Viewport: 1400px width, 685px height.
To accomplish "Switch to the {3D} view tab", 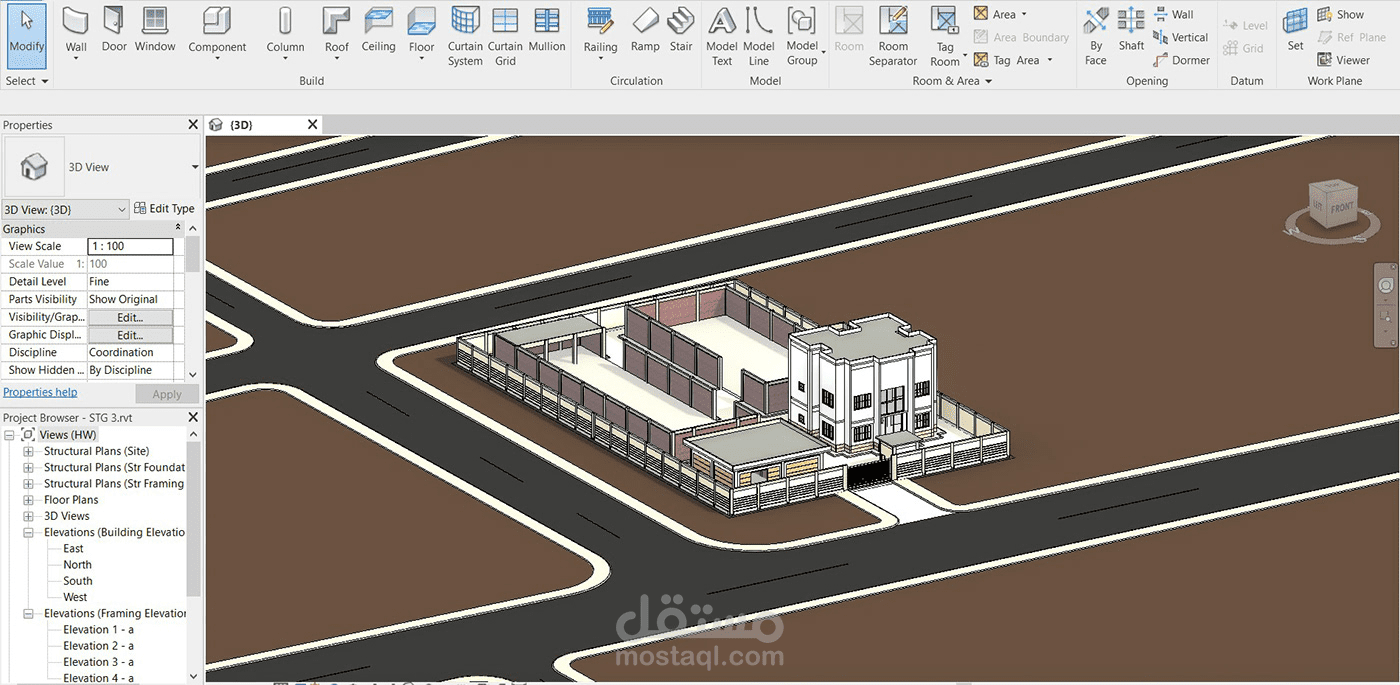I will (x=241, y=125).
